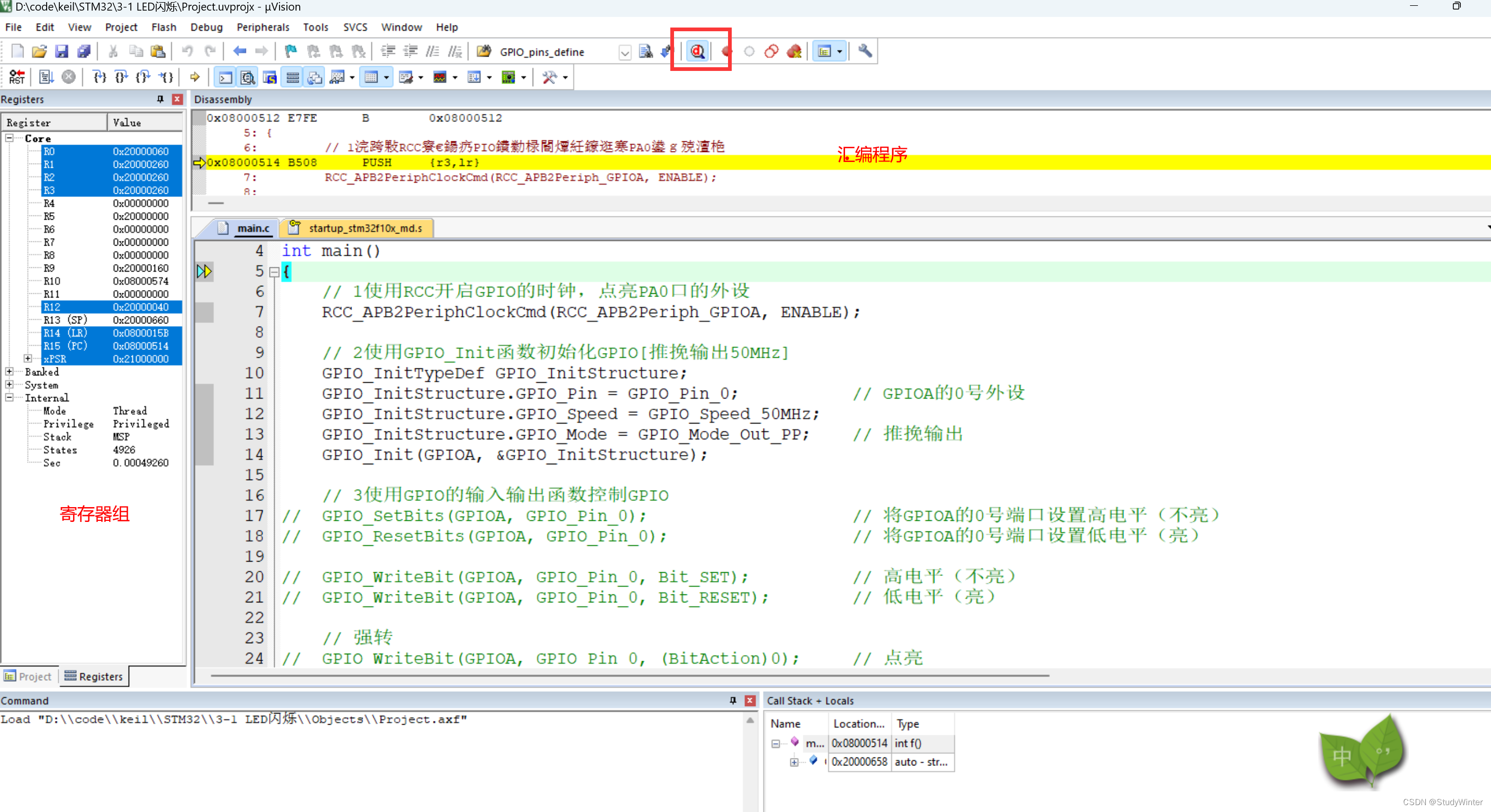Click the Toolbox hammer icon
This screenshot has height=812, width=1491.
click(x=549, y=77)
